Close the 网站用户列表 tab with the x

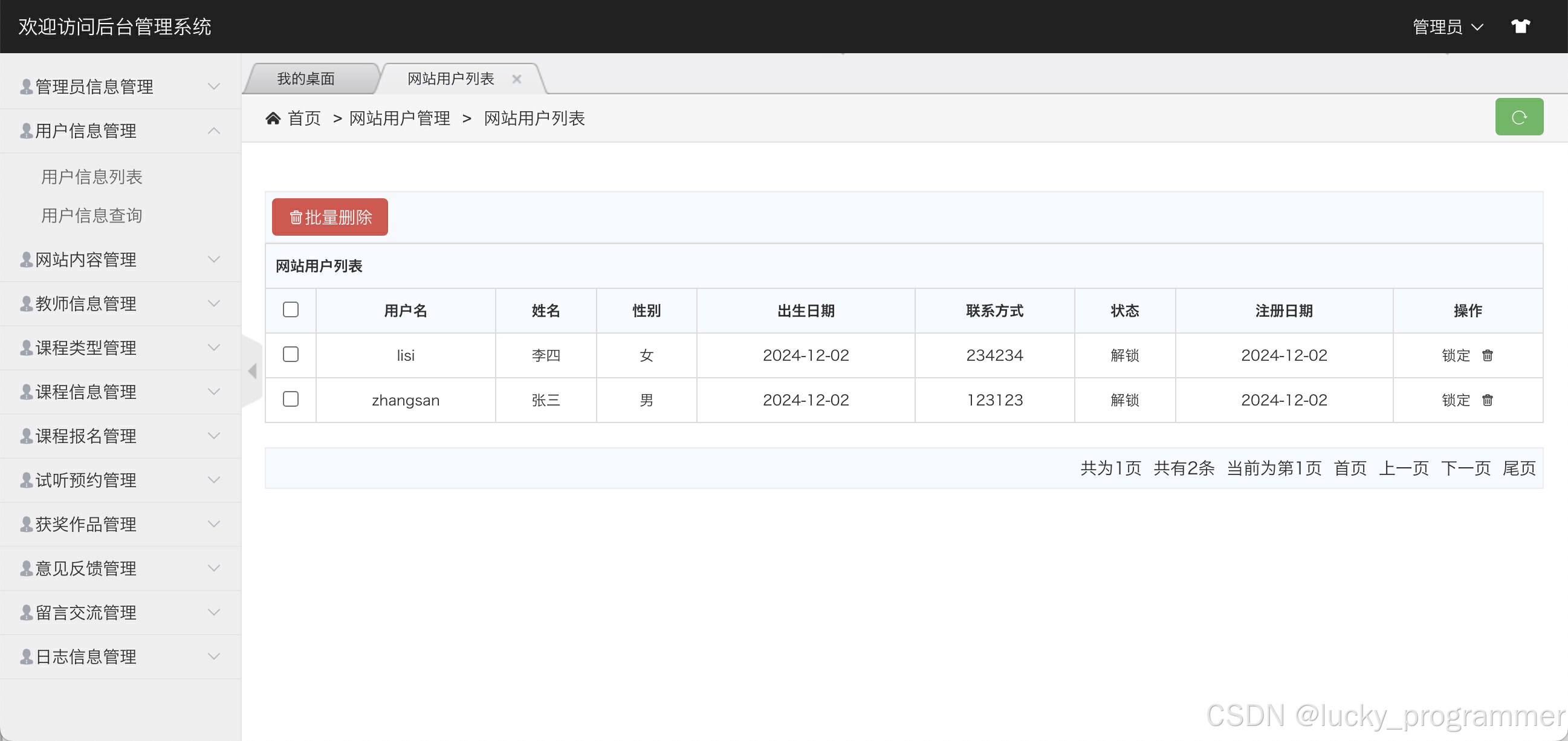point(516,79)
